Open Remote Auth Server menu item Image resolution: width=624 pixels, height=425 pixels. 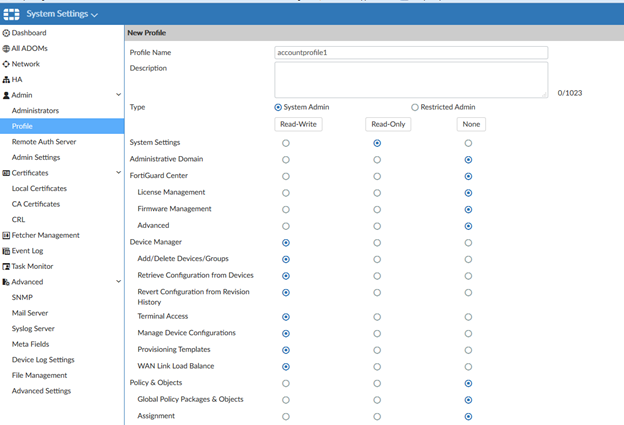click(x=43, y=142)
